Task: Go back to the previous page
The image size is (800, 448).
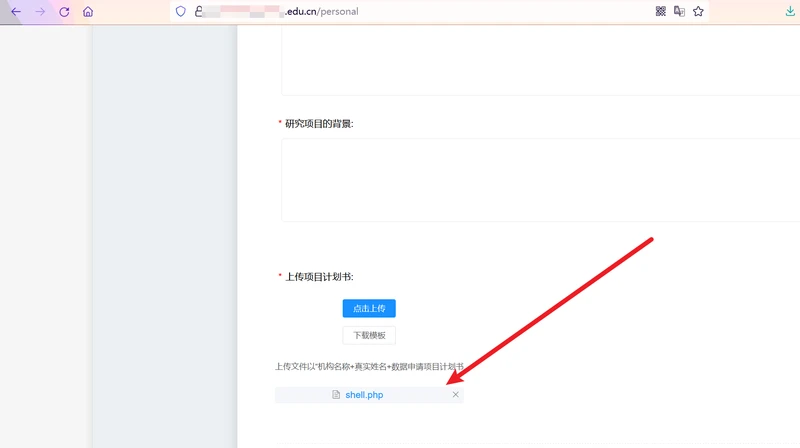Action: coord(16,11)
